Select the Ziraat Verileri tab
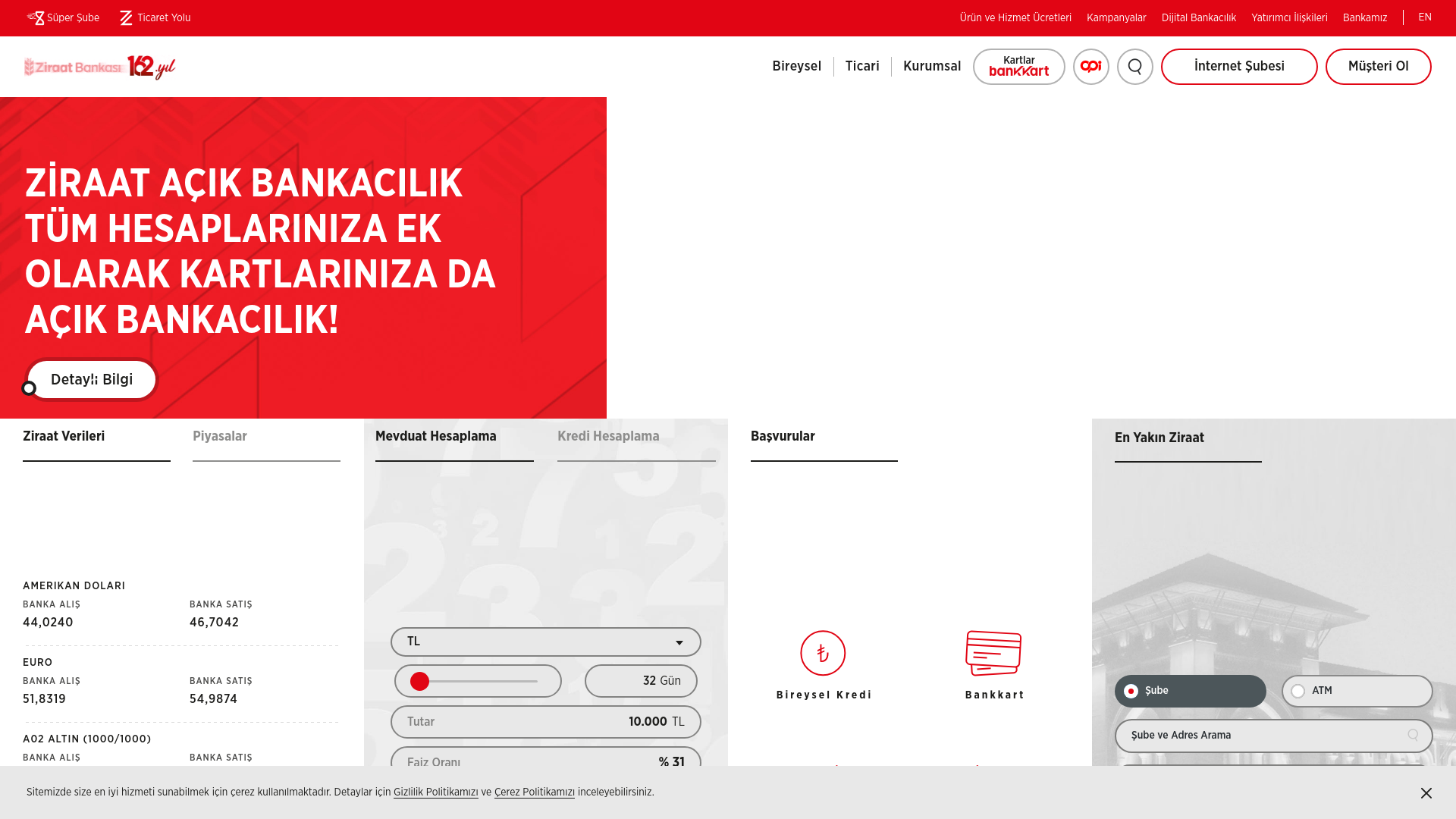1456x819 pixels. (96, 437)
